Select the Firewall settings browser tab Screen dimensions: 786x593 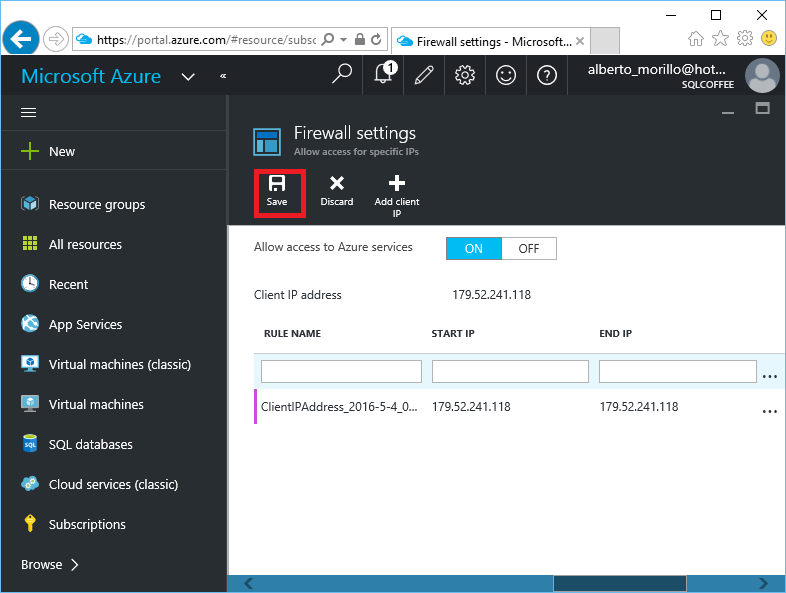(x=490, y=41)
